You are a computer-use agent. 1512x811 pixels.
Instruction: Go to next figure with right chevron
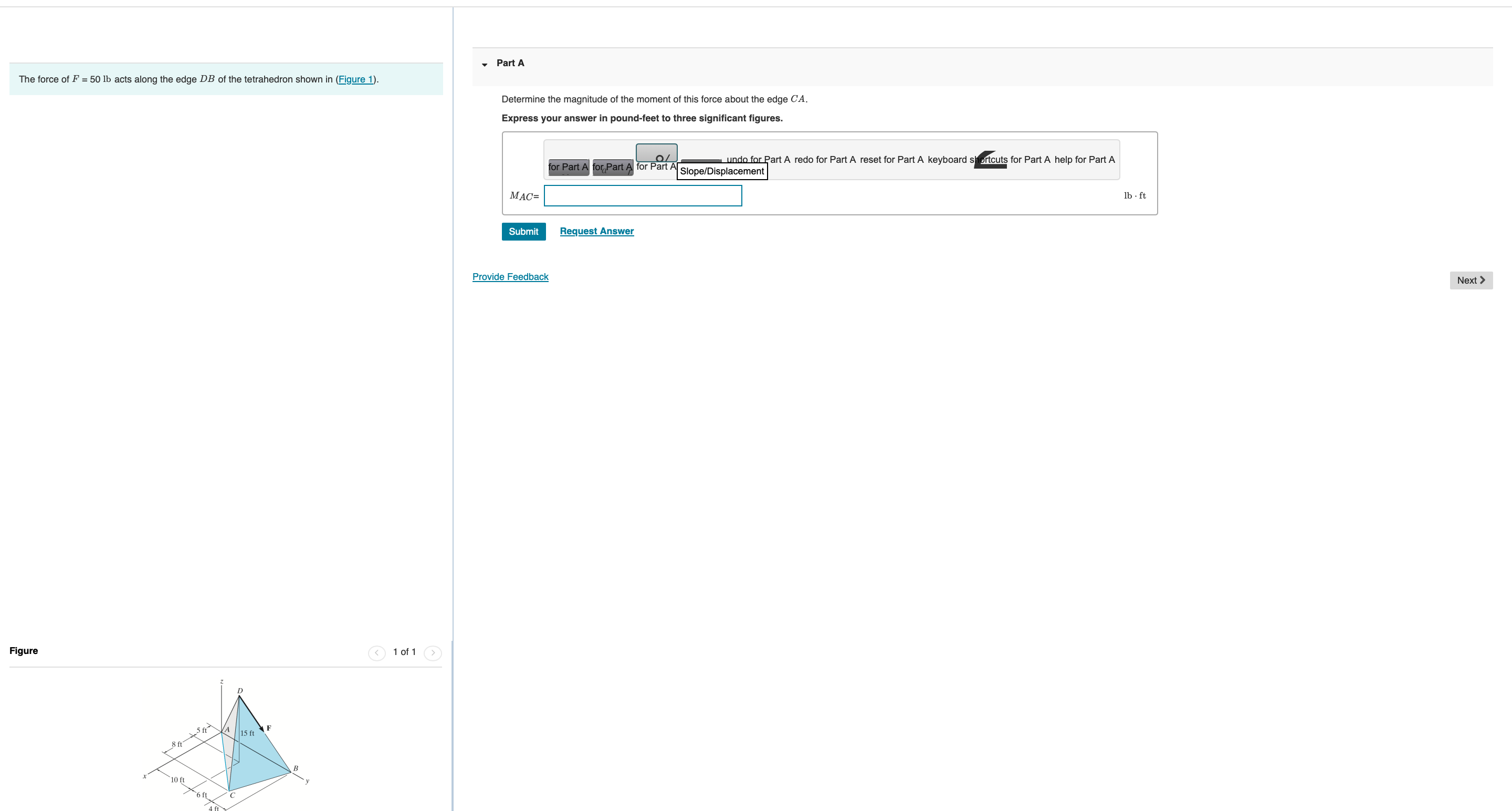(433, 652)
